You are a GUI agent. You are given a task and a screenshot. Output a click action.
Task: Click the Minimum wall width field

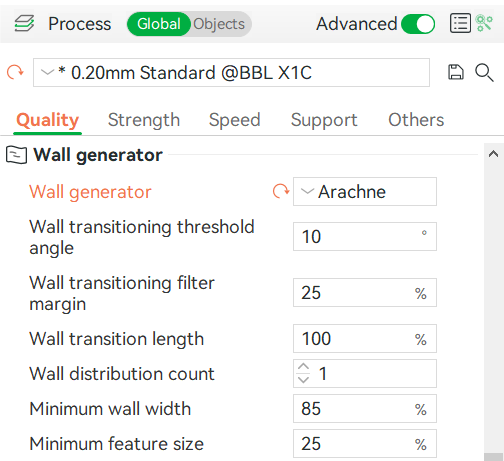tap(365, 409)
